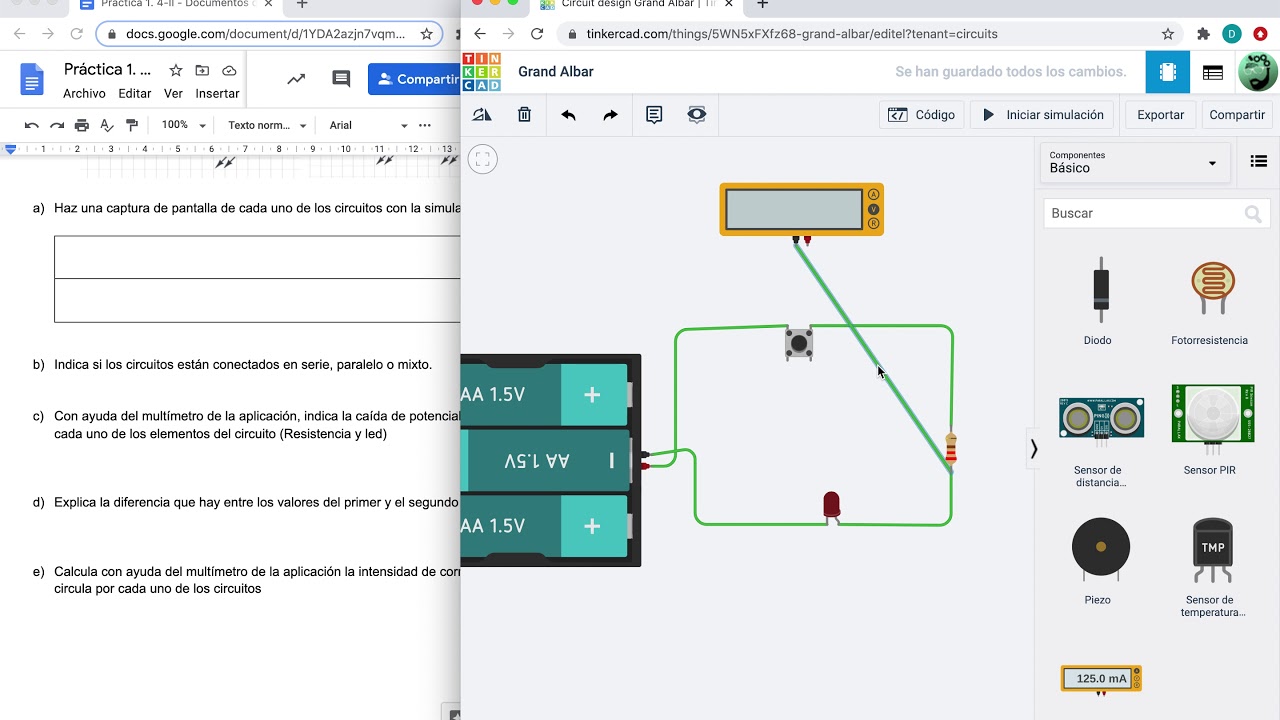Screen dimensions: 1280x720
Task: Set multimeter to voltage mode V
Action: tap(873, 209)
